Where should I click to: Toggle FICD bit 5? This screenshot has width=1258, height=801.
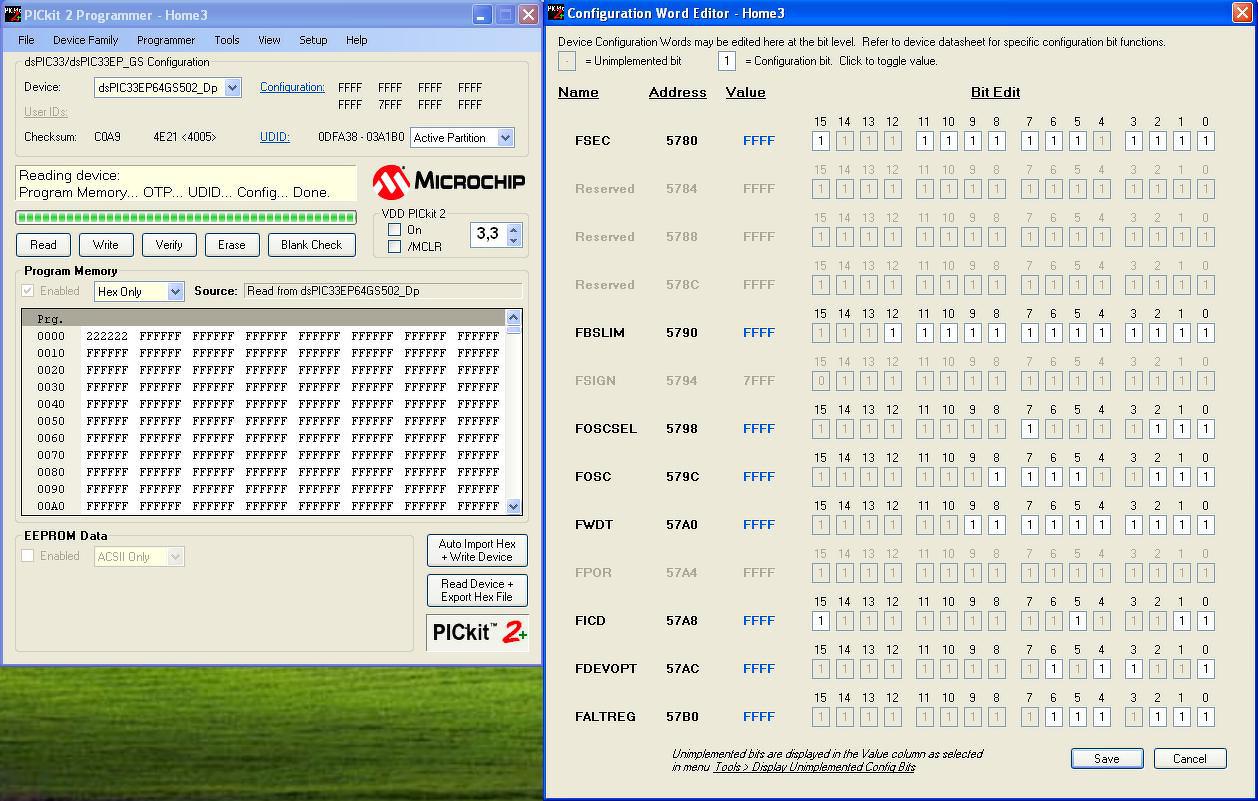(x=1078, y=621)
